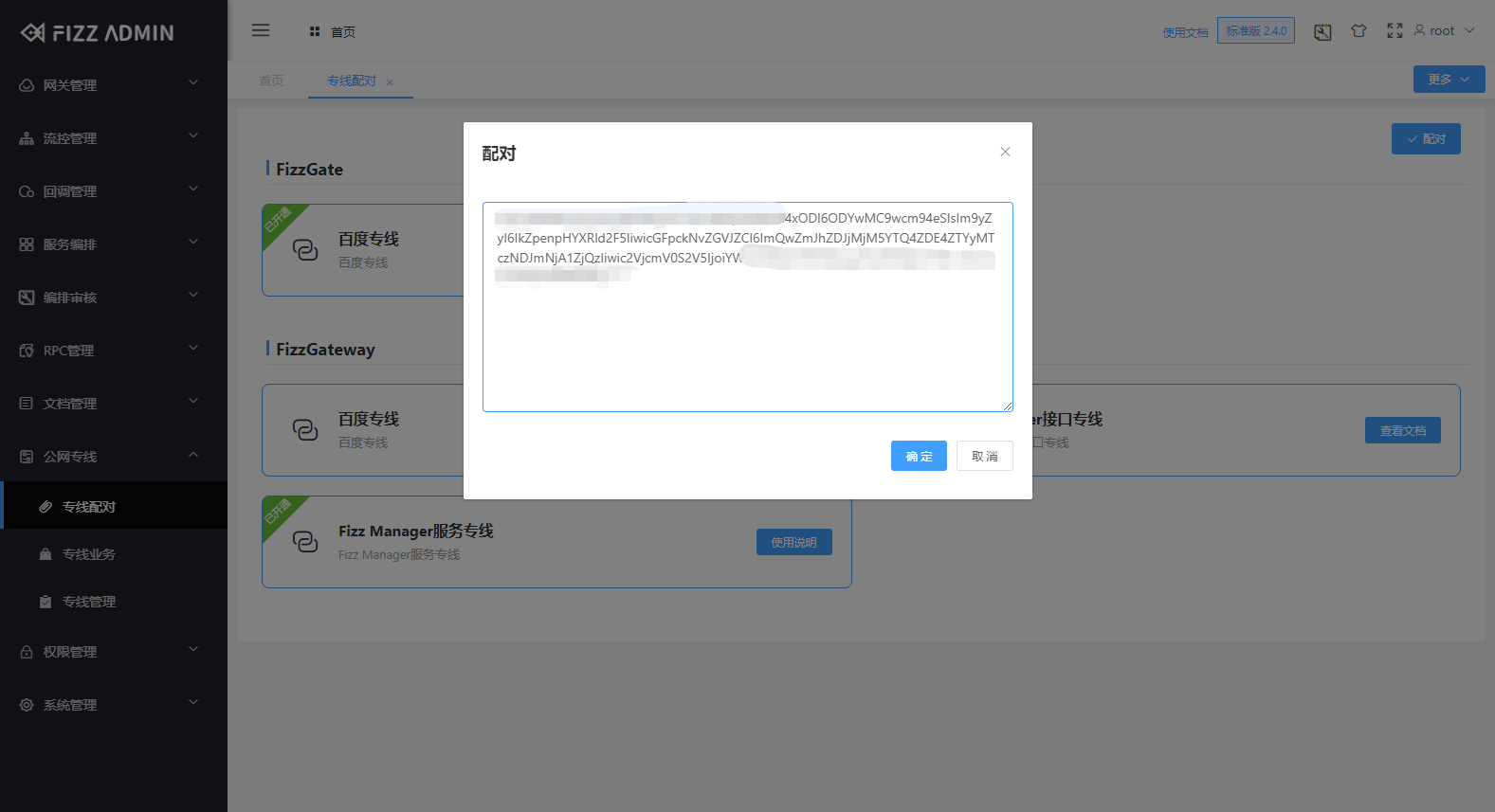Click the RPC管理 icon in sidebar
The height and width of the screenshot is (812, 1495).
click(27, 351)
